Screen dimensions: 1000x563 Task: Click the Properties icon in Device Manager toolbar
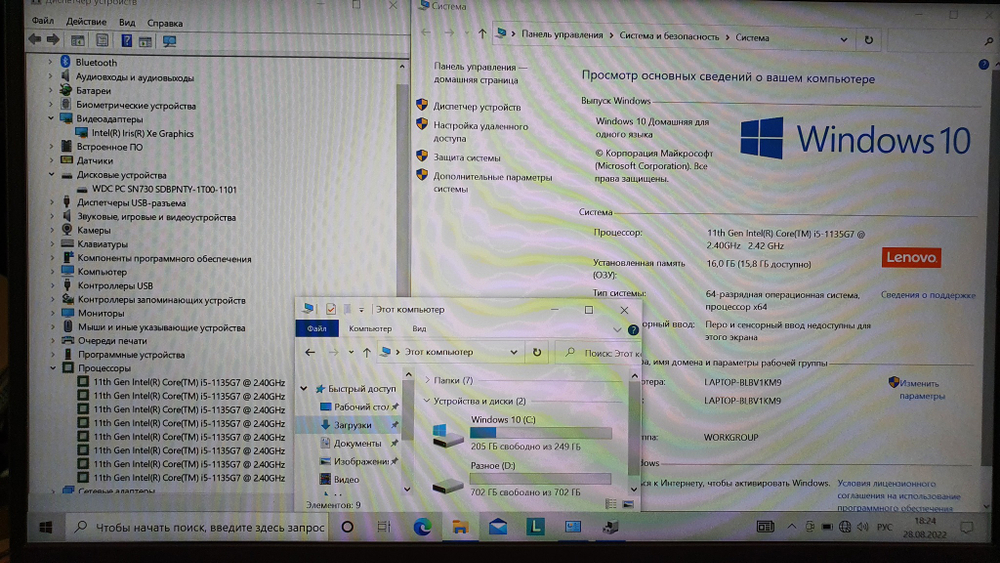pyautogui.click(x=102, y=40)
